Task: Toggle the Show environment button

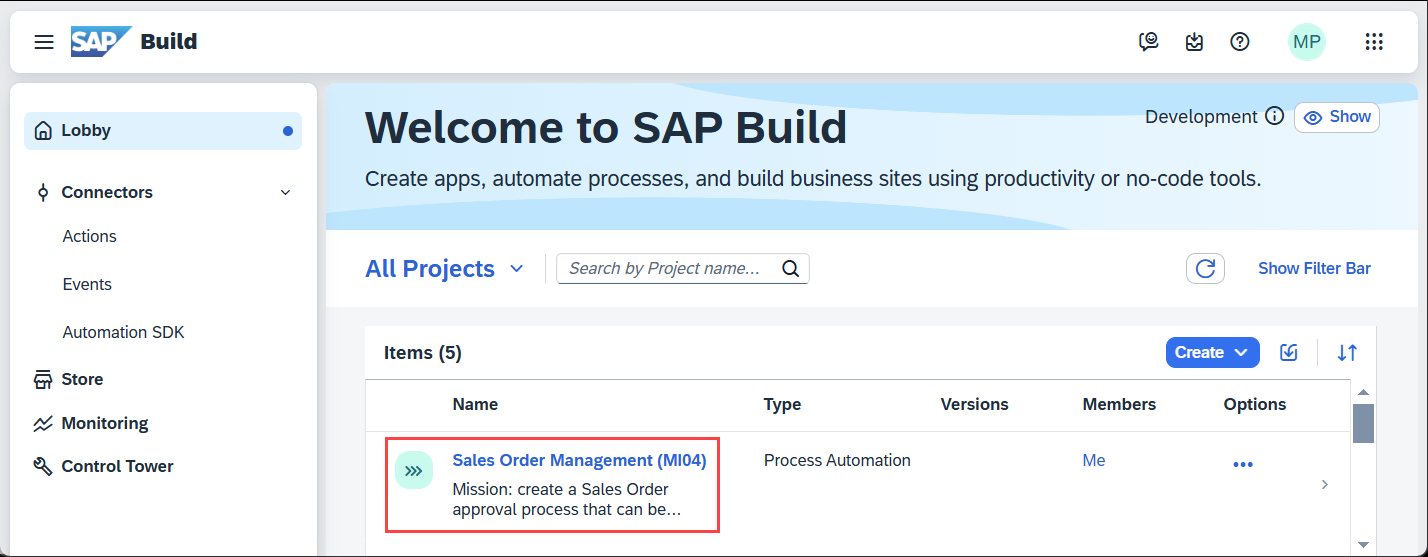Action: click(x=1337, y=117)
